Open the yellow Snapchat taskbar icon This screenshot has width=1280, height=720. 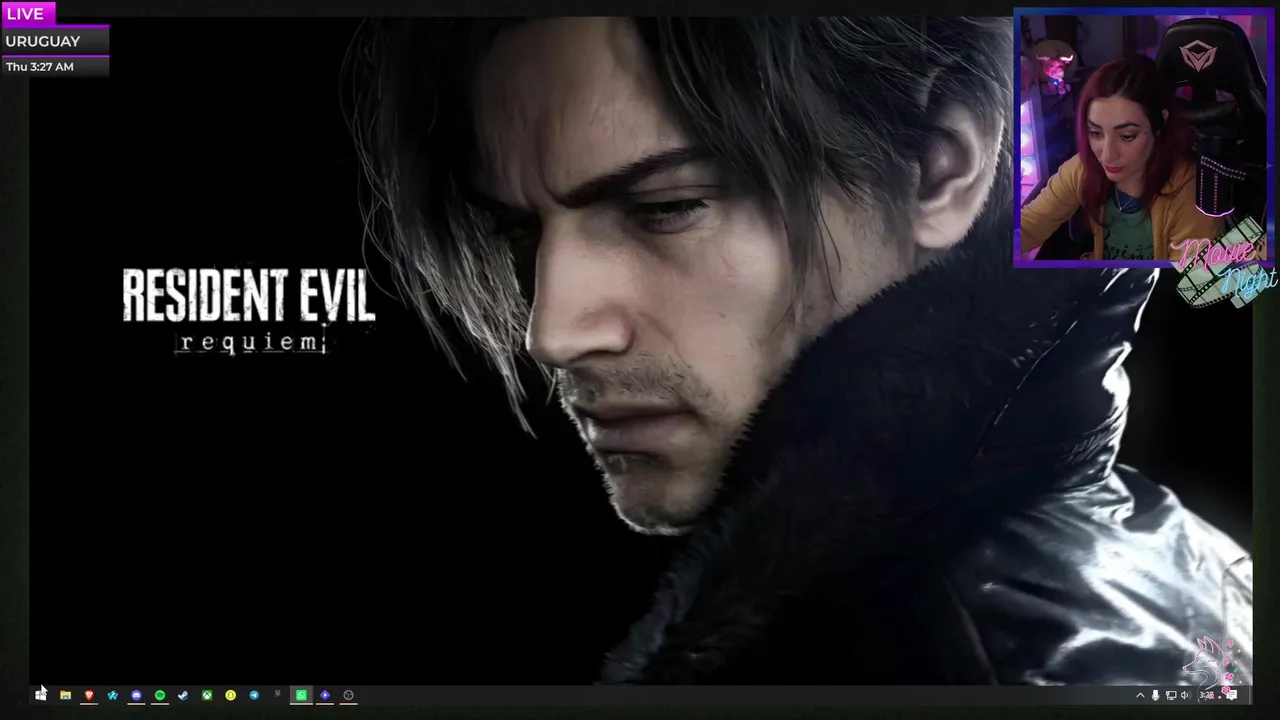(x=231, y=695)
